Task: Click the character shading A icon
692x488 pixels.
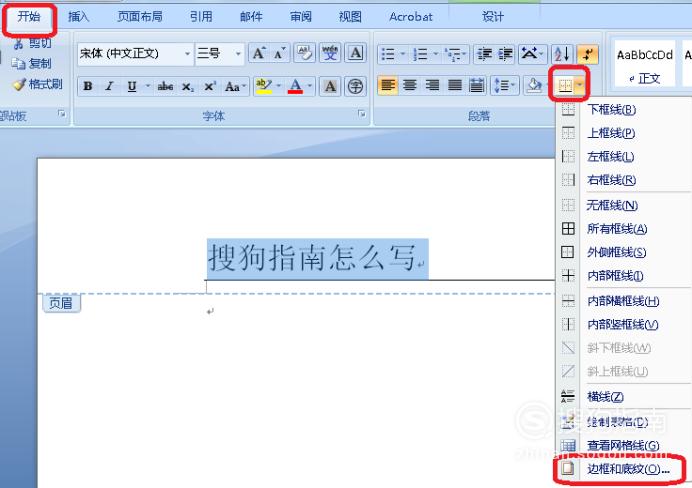Action: coord(330,86)
